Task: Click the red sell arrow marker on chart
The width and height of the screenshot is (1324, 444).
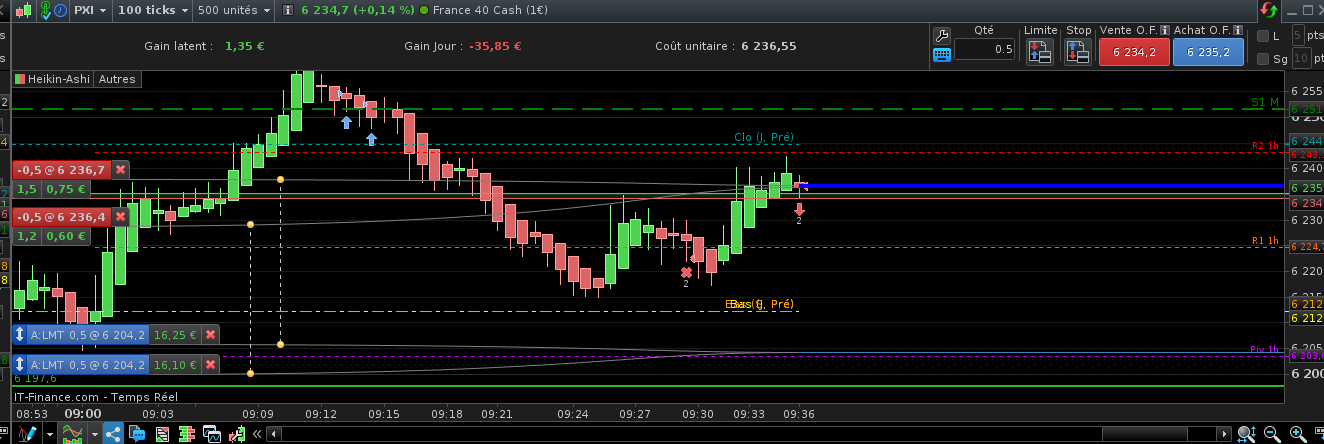Action: pyautogui.click(x=799, y=209)
